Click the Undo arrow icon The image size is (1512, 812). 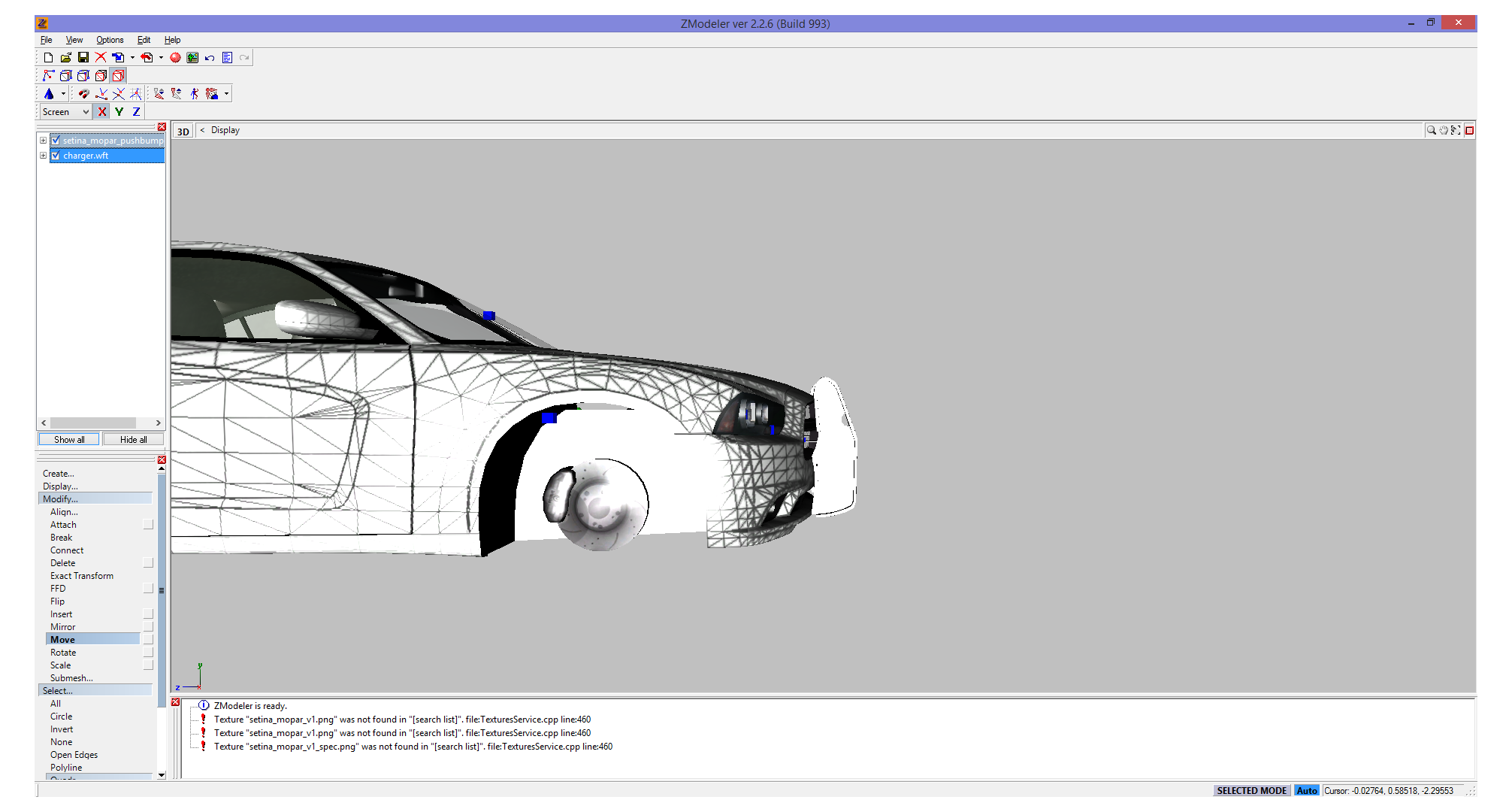210,57
